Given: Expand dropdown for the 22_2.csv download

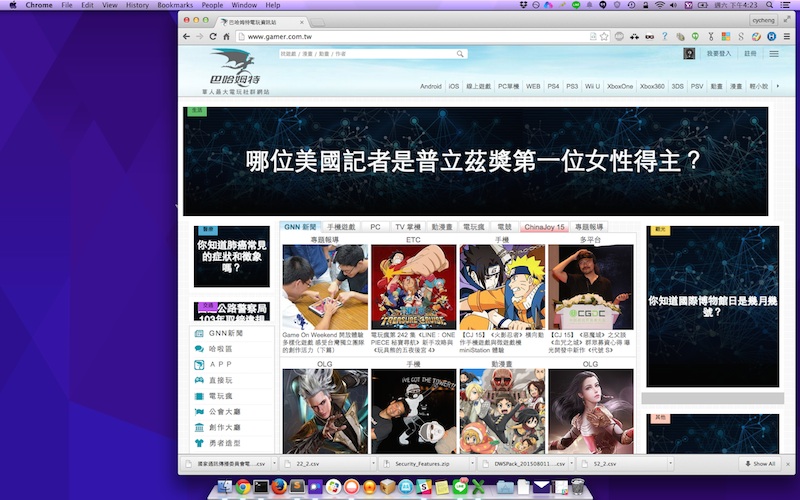Looking at the screenshot, I should pyautogui.click(x=373, y=464).
